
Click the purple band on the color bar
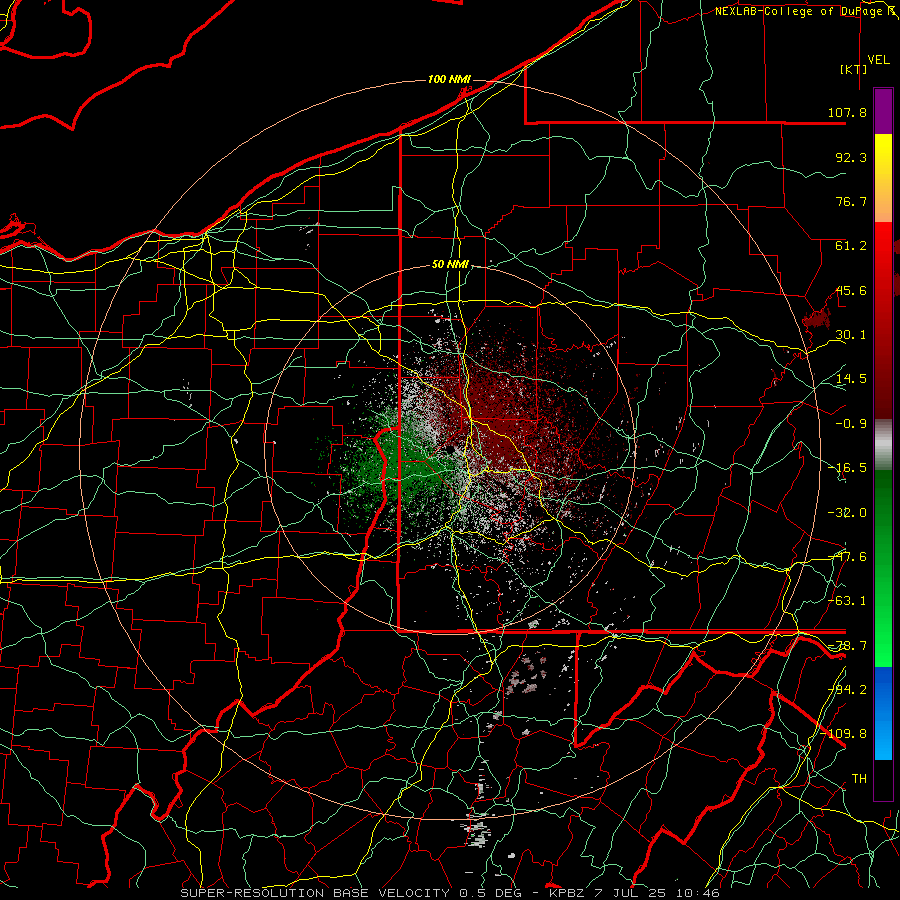click(x=883, y=111)
